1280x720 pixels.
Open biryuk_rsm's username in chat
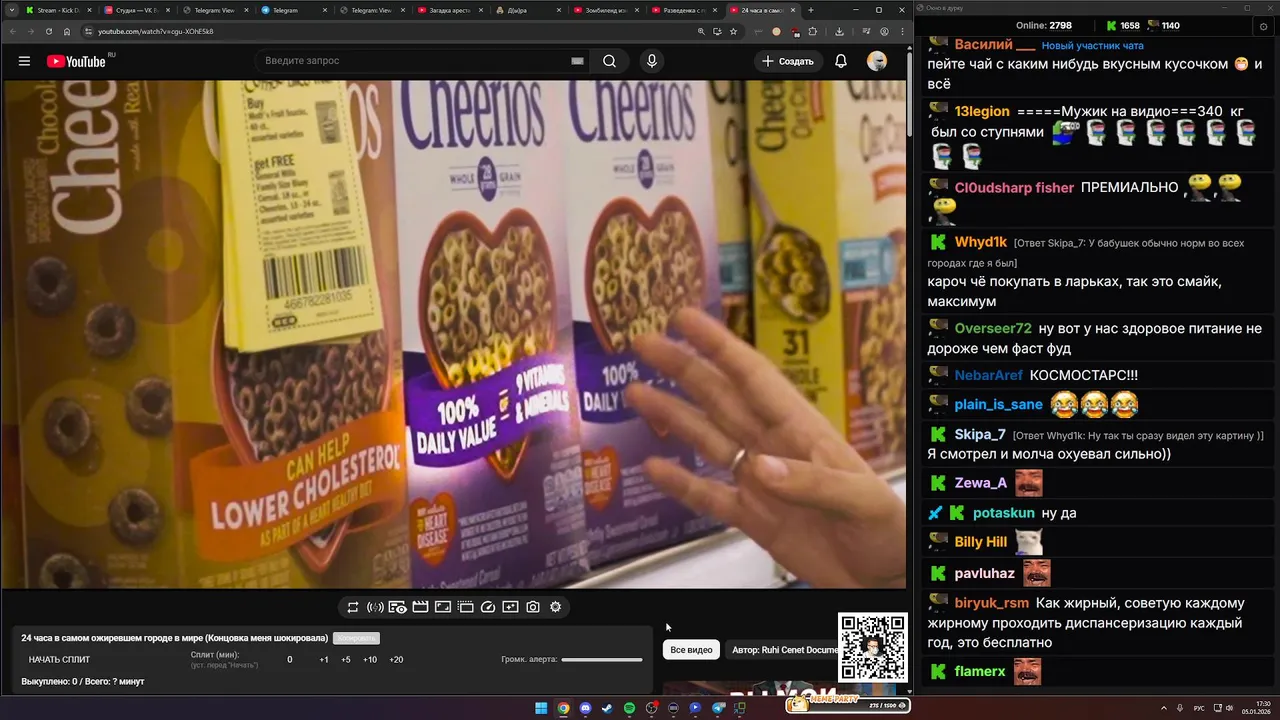[x=992, y=603]
